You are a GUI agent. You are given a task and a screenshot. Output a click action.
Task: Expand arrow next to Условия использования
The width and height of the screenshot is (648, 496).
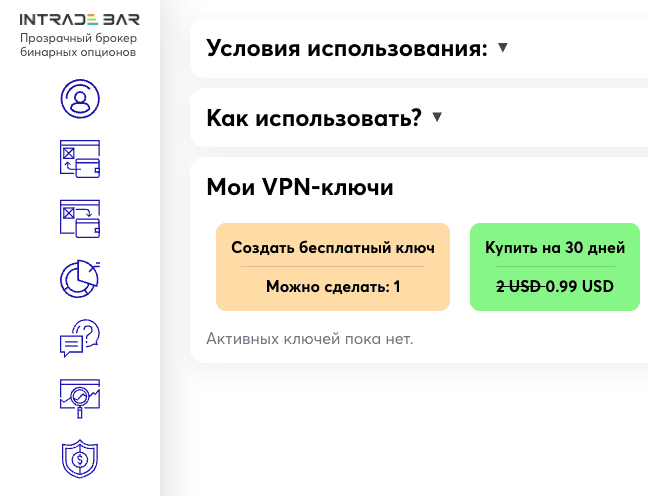(x=502, y=47)
